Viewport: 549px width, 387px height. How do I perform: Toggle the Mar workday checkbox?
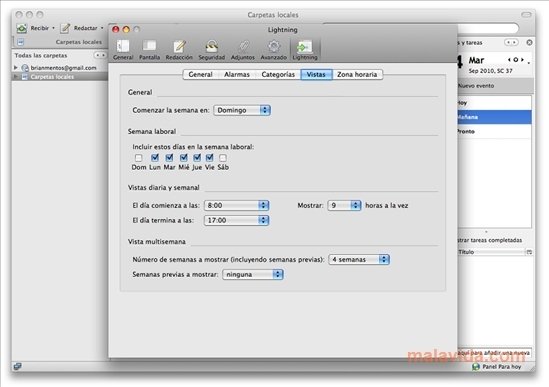169,158
